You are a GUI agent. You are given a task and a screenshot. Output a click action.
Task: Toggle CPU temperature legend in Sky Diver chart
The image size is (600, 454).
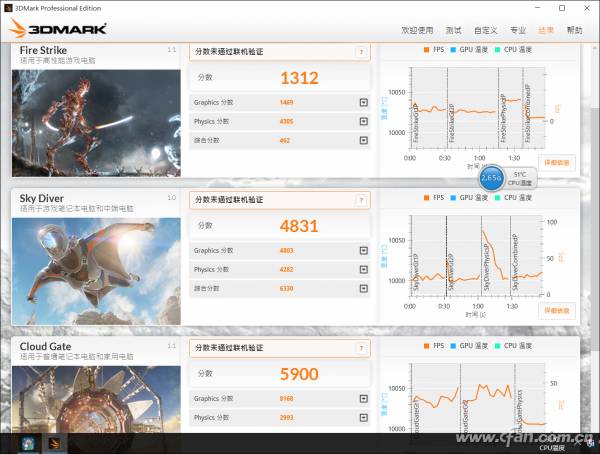point(514,198)
